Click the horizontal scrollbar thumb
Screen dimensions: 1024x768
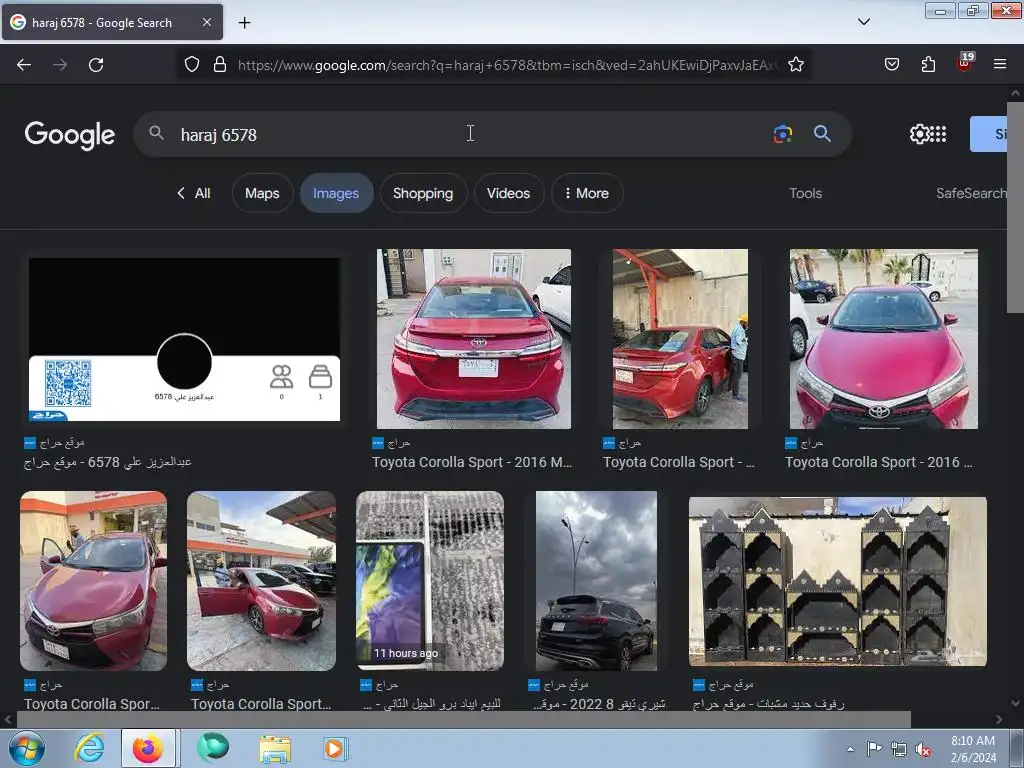463,720
